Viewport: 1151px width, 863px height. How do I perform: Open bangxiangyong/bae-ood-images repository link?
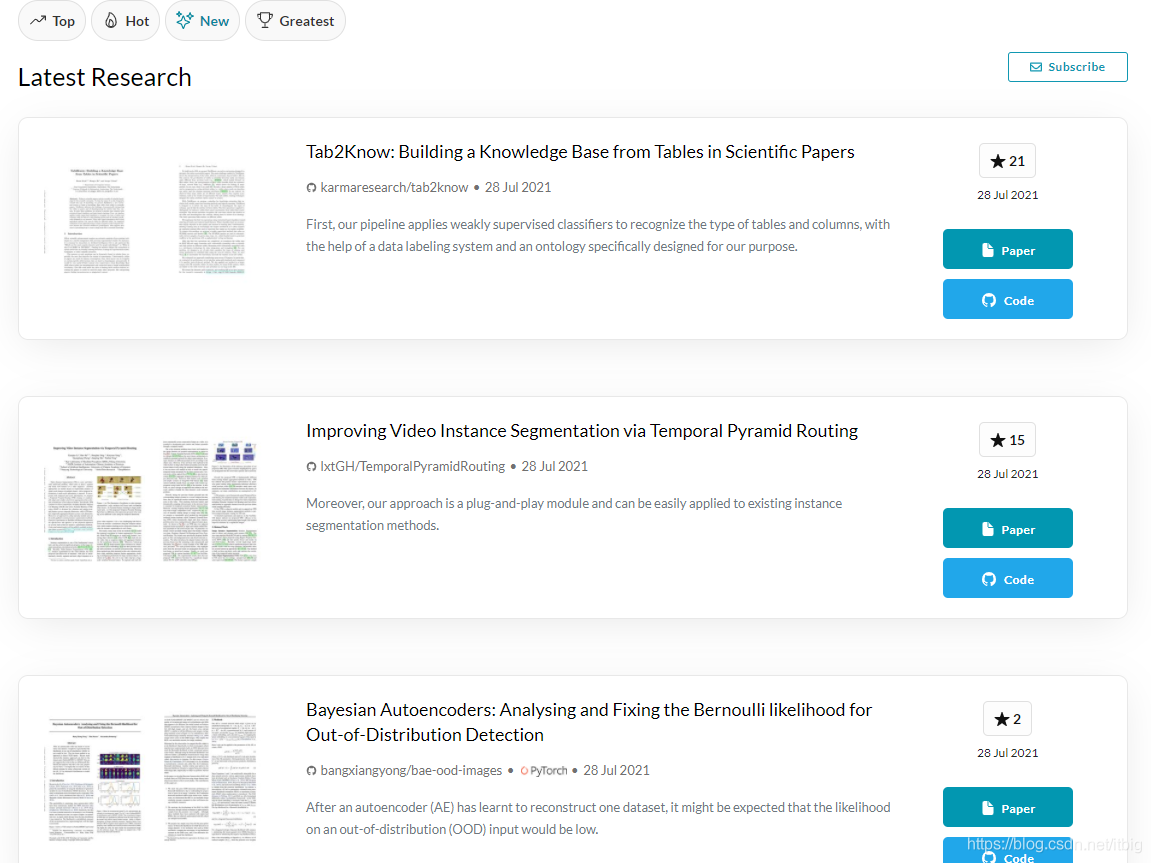(x=411, y=770)
